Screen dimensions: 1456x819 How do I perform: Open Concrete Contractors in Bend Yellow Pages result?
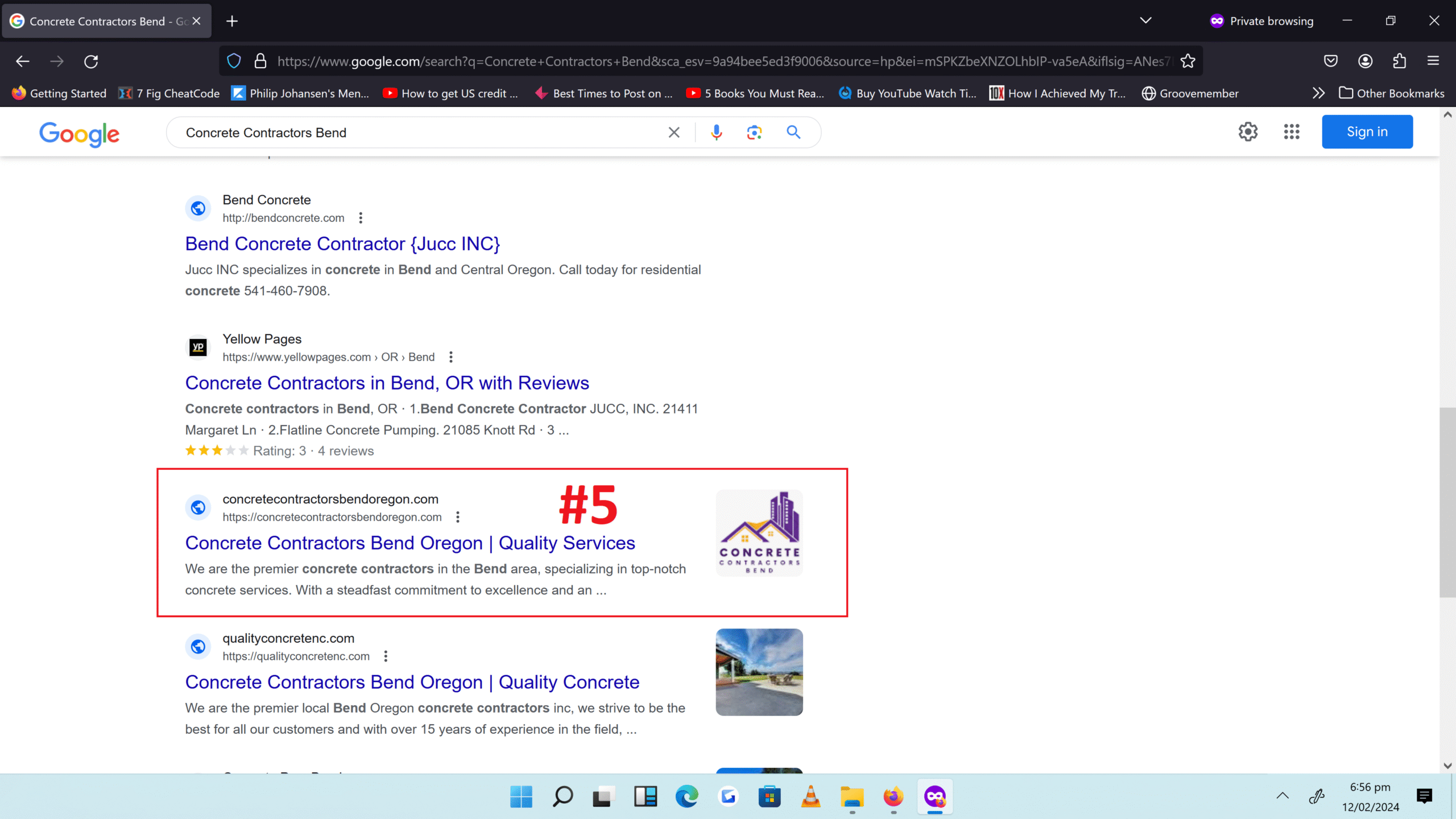point(387,383)
